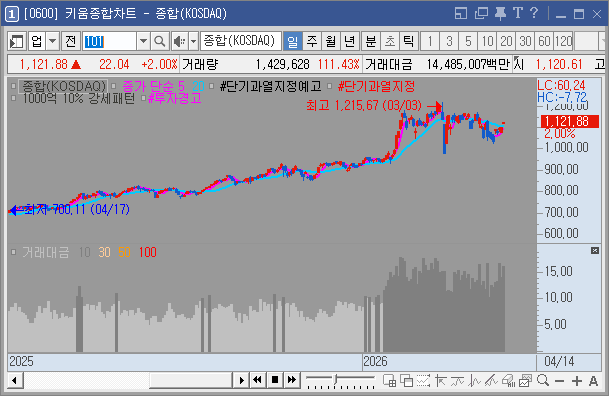Click the bottom toolbar magnifier zoom icon

tap(543, 381)
